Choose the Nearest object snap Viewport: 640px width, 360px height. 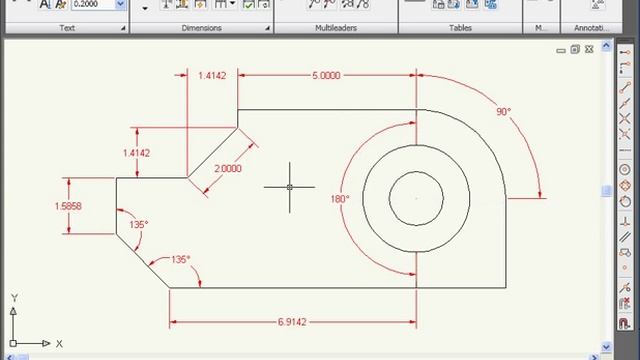tap(625, 288)
